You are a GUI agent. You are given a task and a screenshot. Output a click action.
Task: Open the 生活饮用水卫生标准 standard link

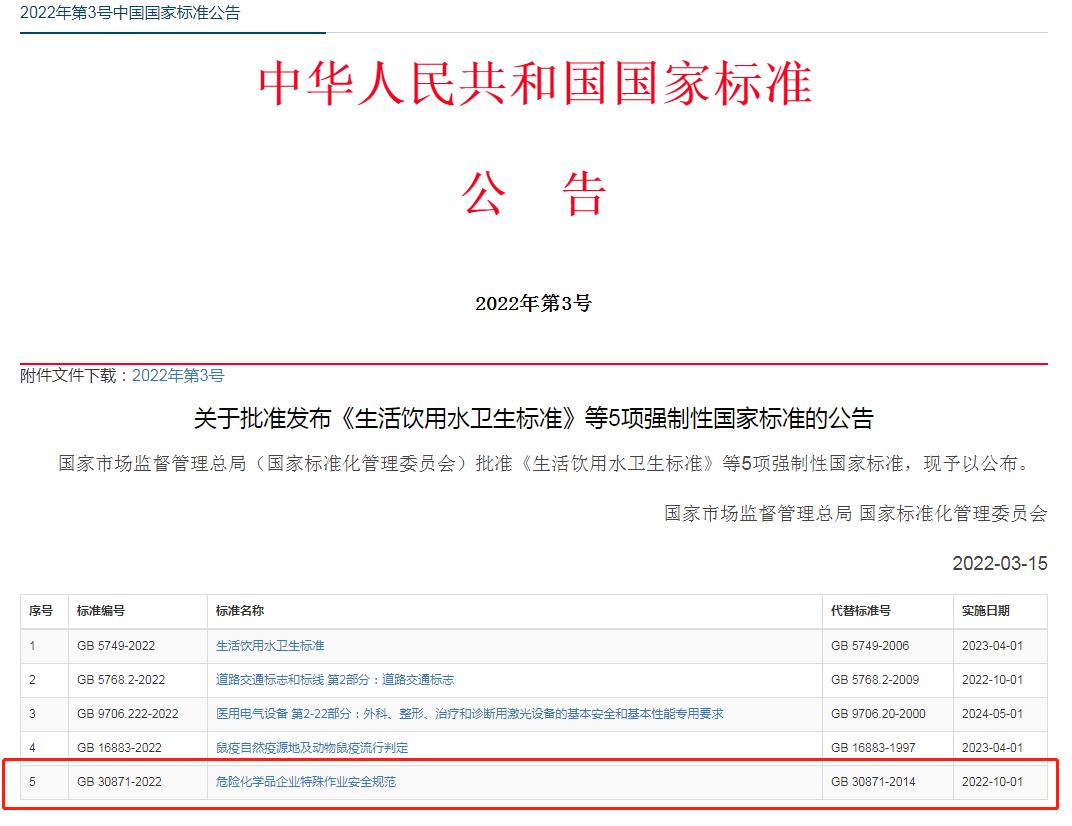(270, 646)
